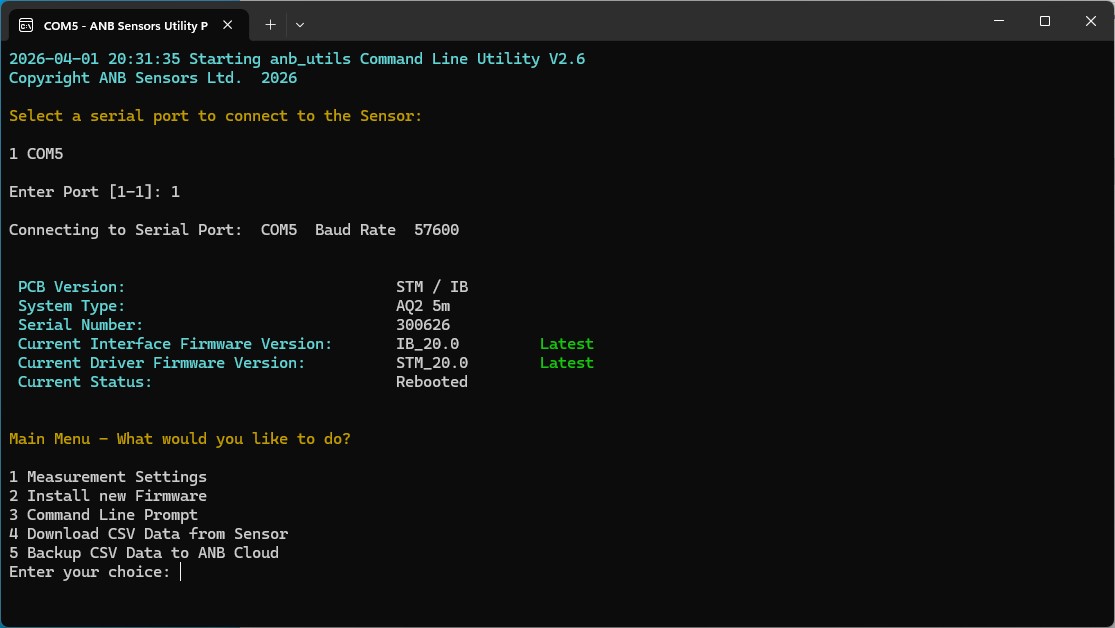Screen dimensions: 1115x628
Task: Select "1 Measurement Settings" menu option
Action: (x=107, y=476)
